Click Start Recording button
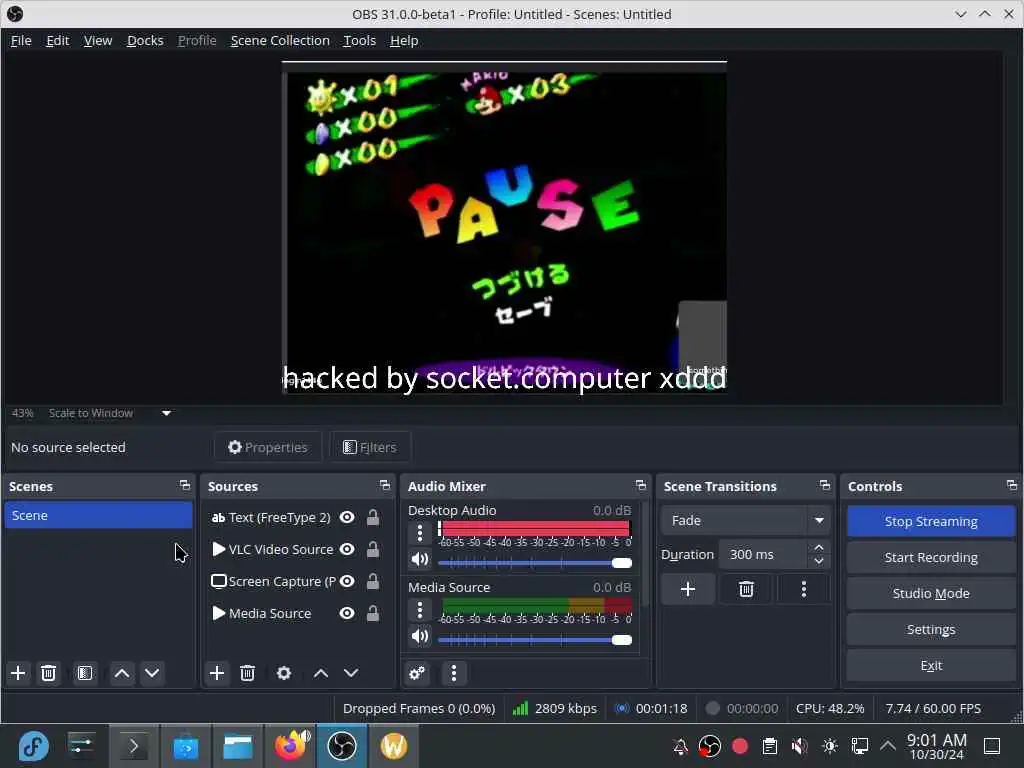Viewport: 1024px width, 768px height. coord(931,557)
